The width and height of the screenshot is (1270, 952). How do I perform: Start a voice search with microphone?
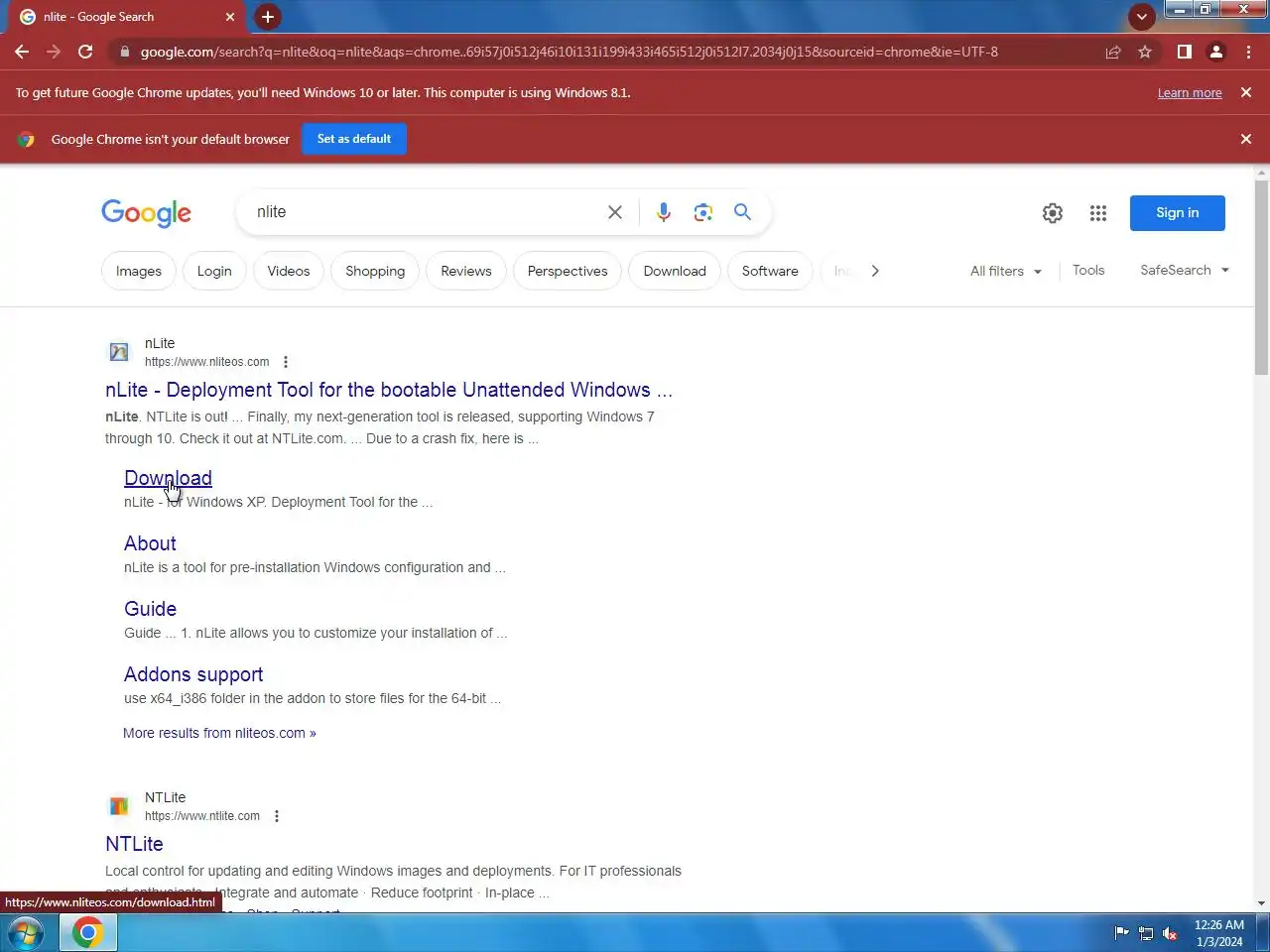664,212
